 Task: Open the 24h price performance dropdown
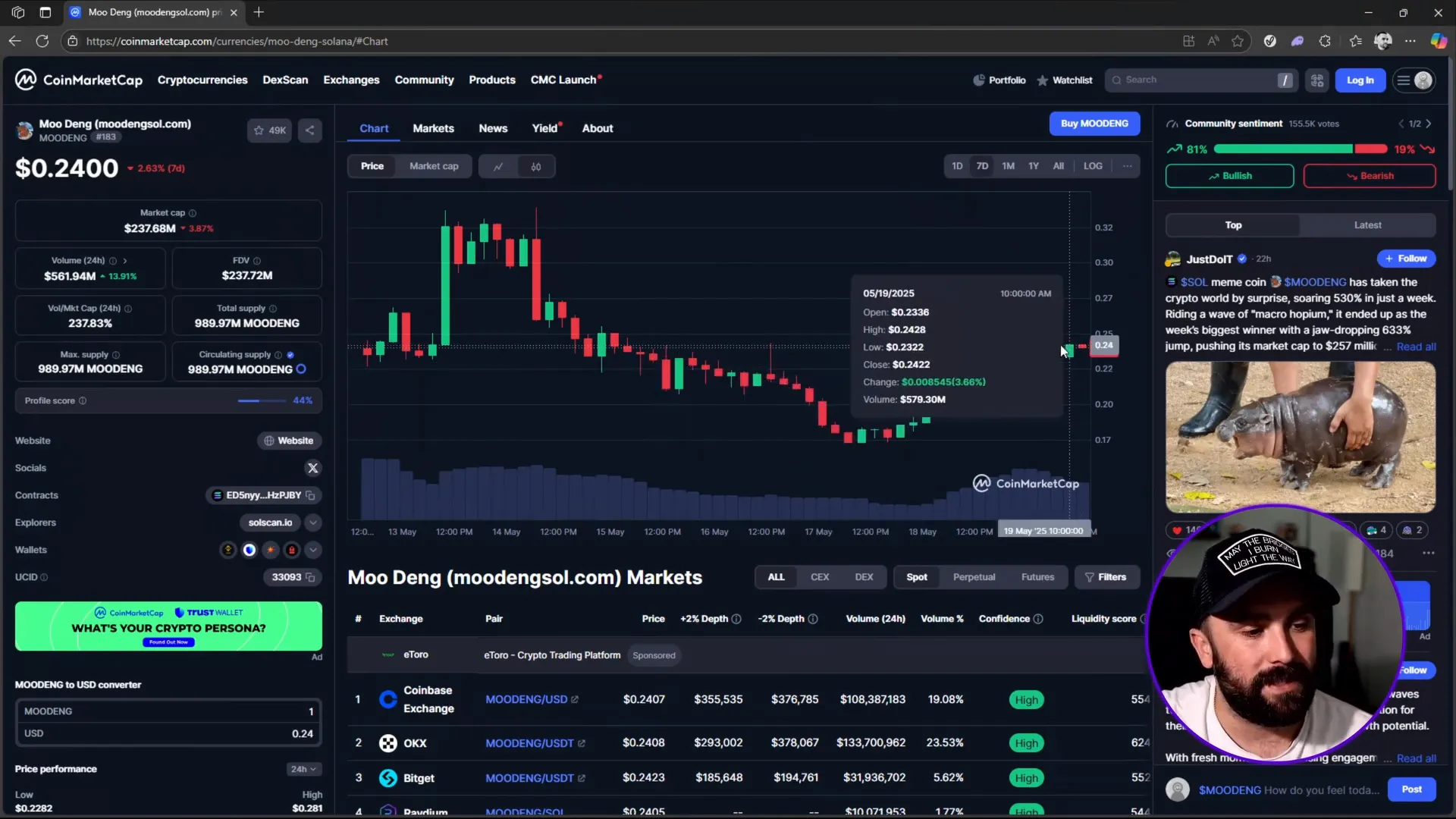tap(303, 769)
